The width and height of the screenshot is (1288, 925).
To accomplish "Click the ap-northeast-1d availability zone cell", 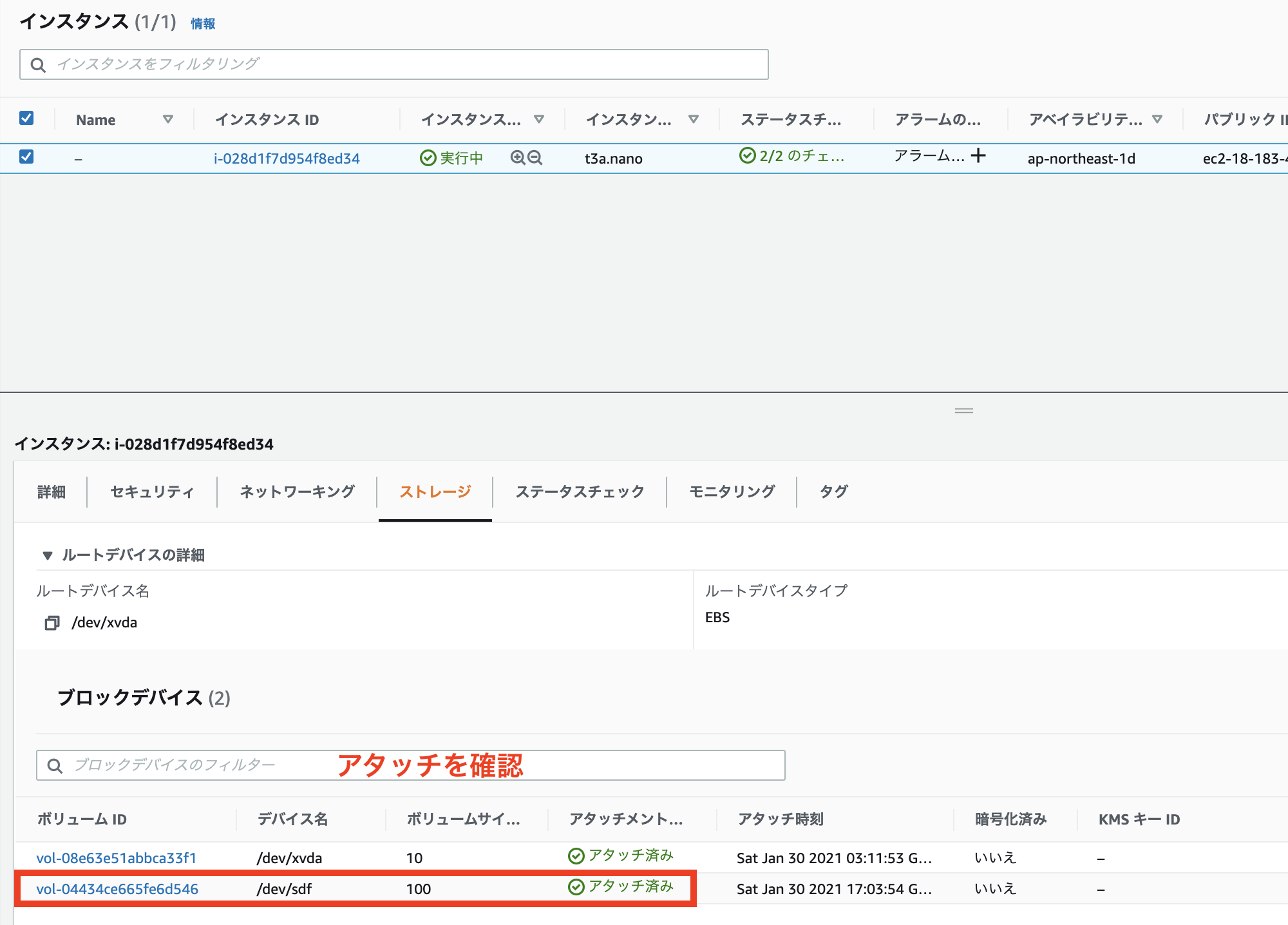I will [x=1081, y=158].
